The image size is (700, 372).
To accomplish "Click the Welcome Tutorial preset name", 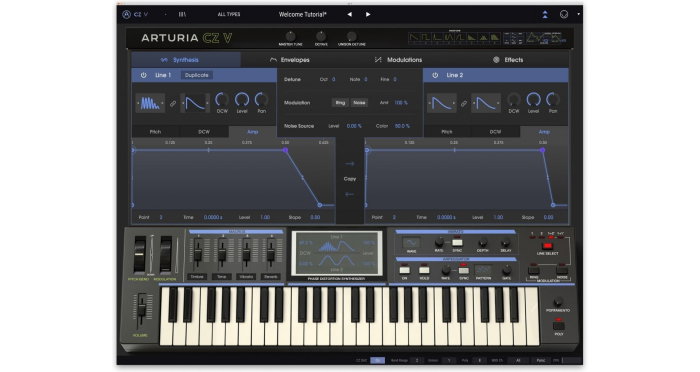I will [x=302, y=14].
